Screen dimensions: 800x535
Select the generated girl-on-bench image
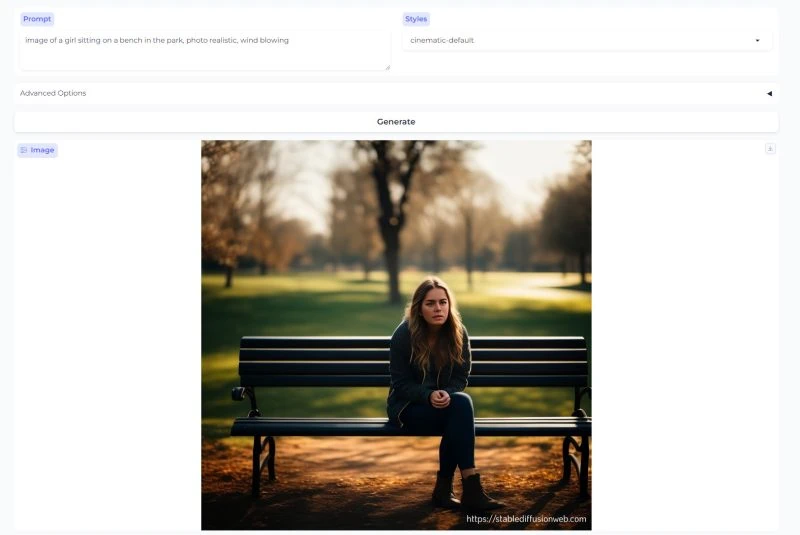coord(396,335)
